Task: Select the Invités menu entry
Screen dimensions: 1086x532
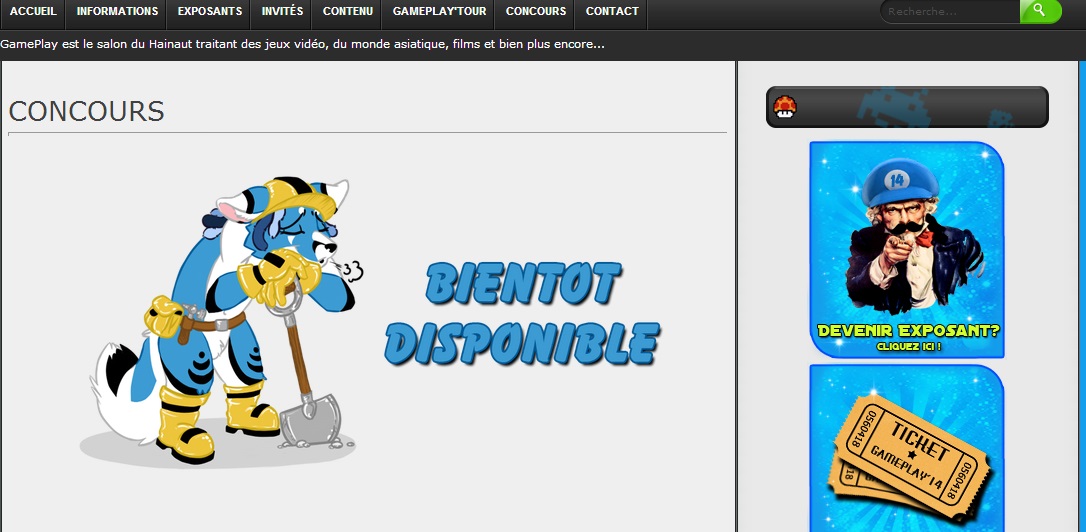Action: click(282, 12)
